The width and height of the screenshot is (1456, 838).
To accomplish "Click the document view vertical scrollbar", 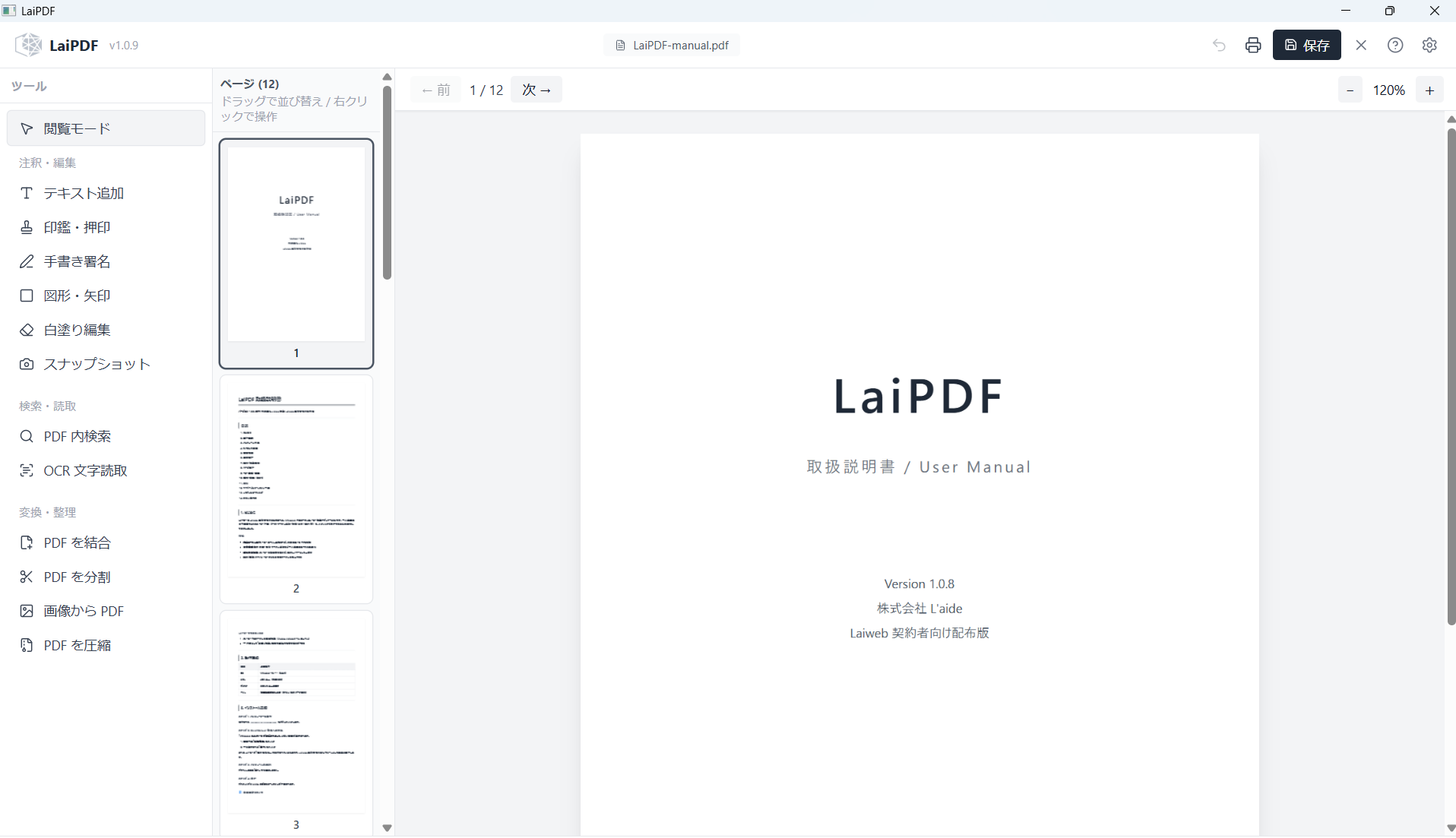I will [x=1451, y=376].
